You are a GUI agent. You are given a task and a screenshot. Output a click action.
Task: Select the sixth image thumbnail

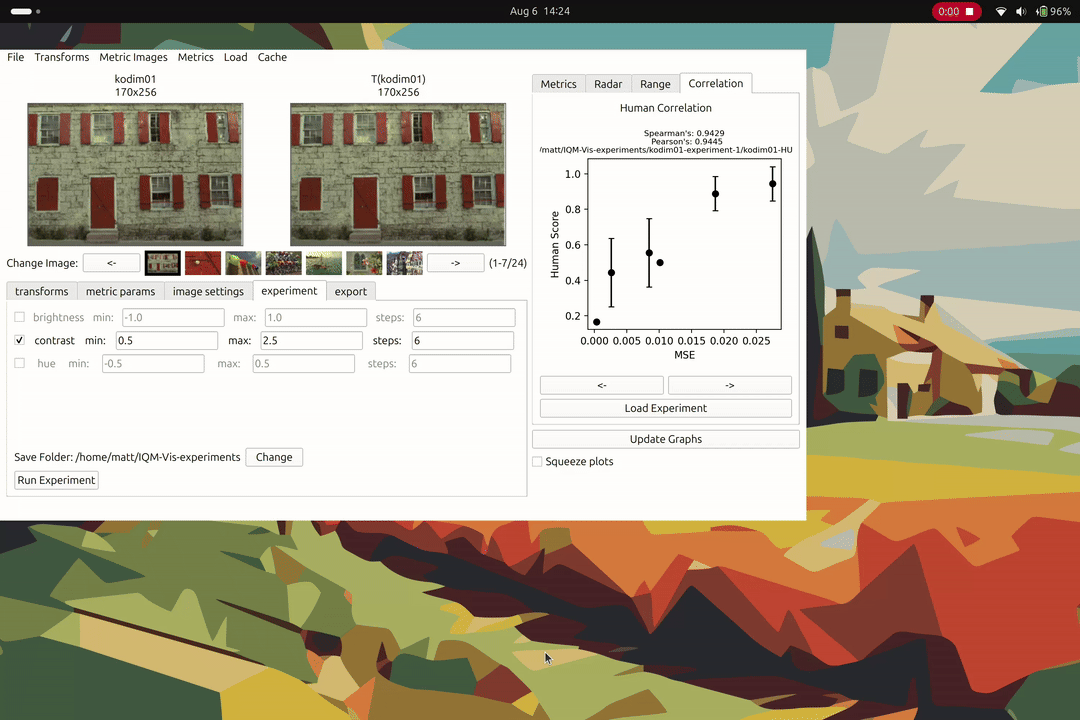pos(364,263)
